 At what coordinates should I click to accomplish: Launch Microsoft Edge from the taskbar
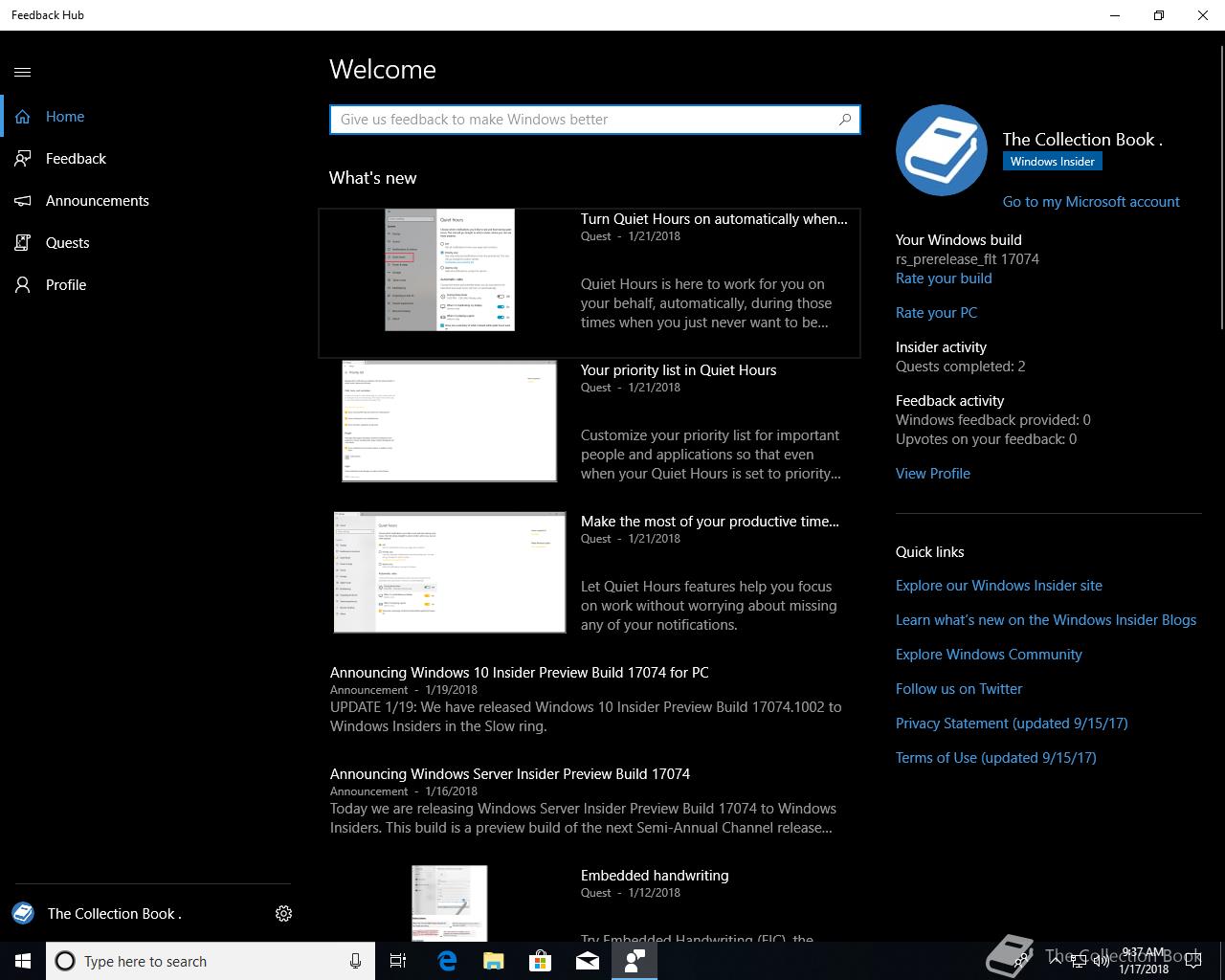coord(447,961)
